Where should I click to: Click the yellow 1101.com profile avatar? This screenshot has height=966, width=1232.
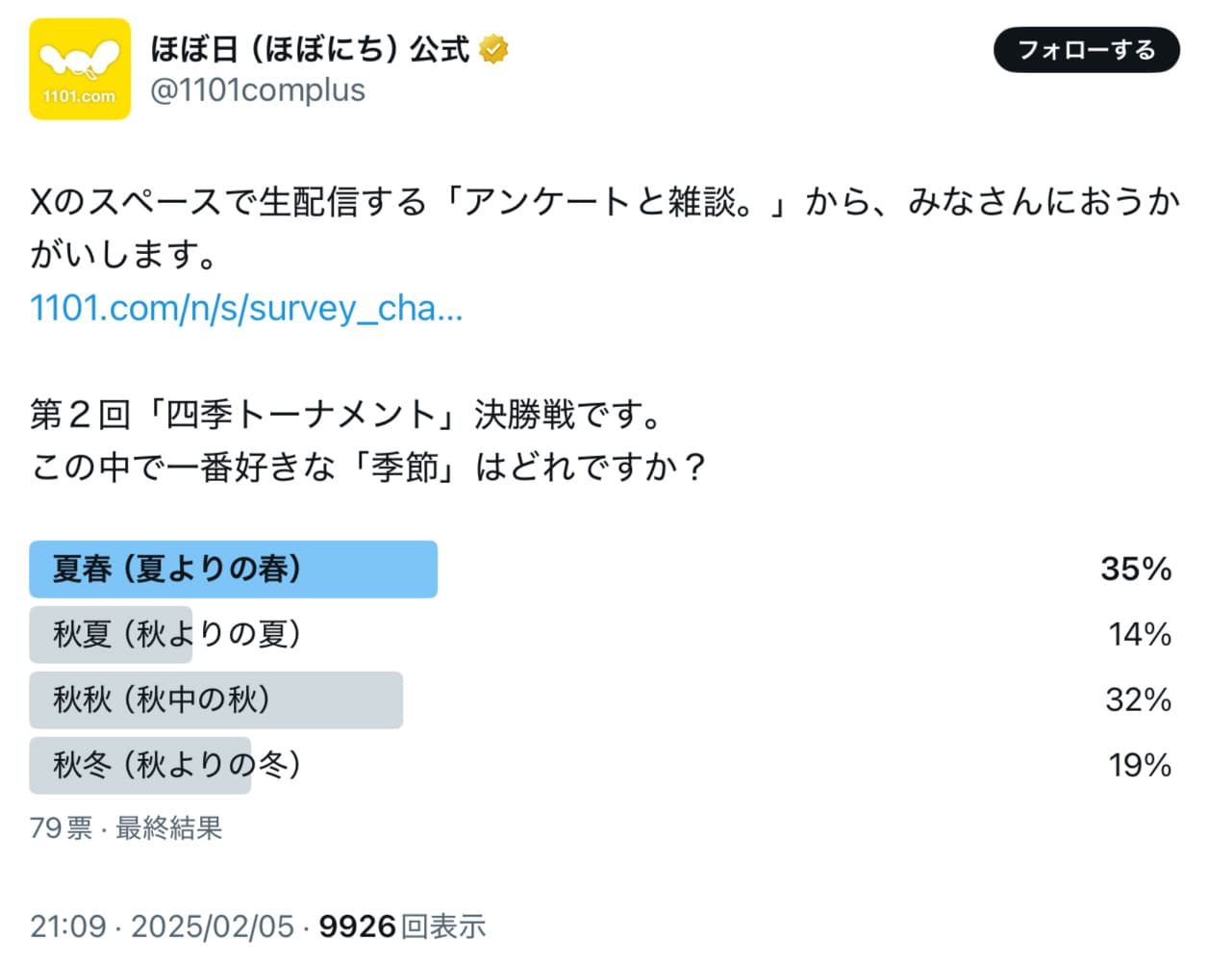pos(80,69)
